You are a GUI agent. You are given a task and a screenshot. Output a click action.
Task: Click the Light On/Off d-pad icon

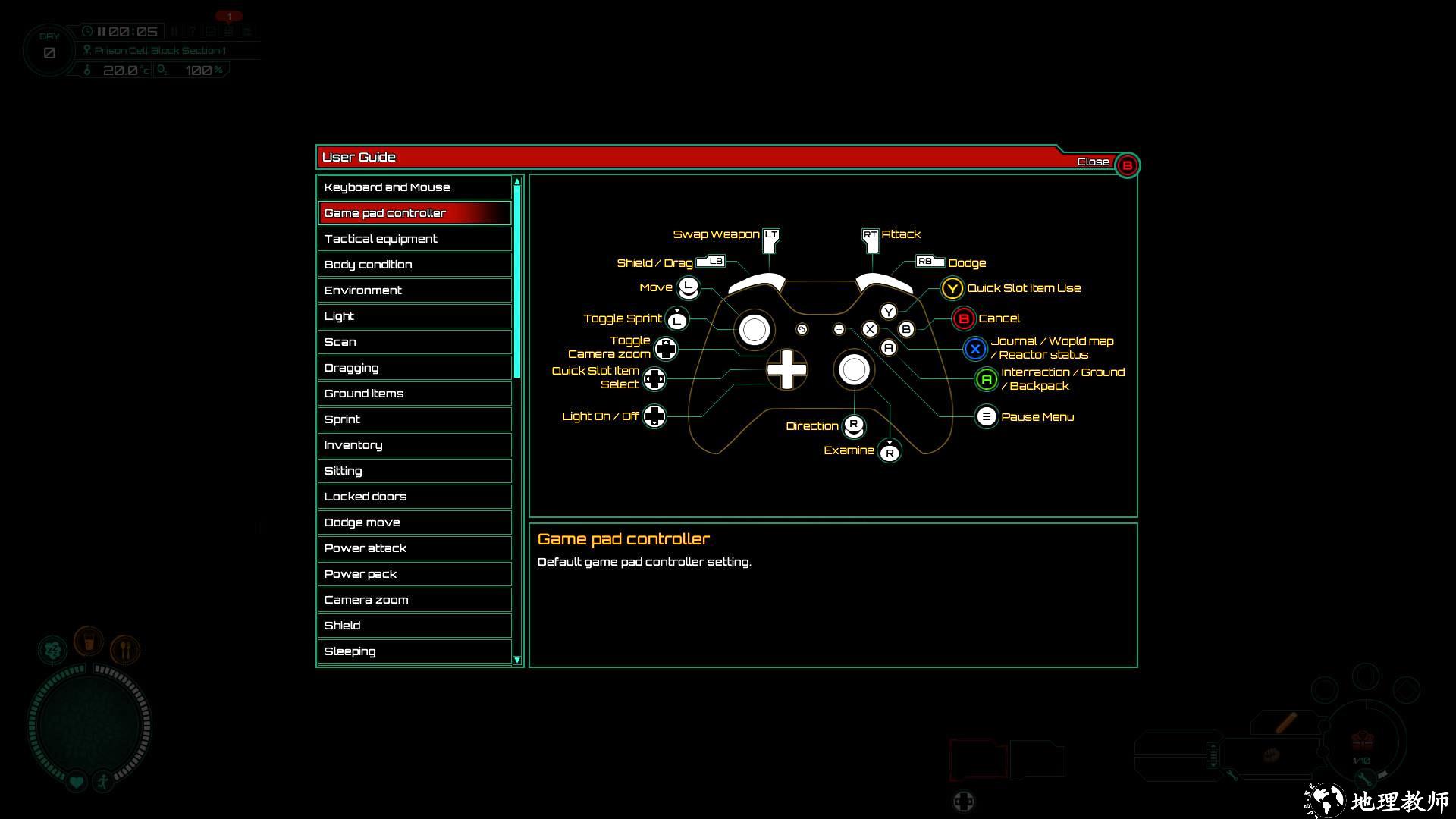654,416
